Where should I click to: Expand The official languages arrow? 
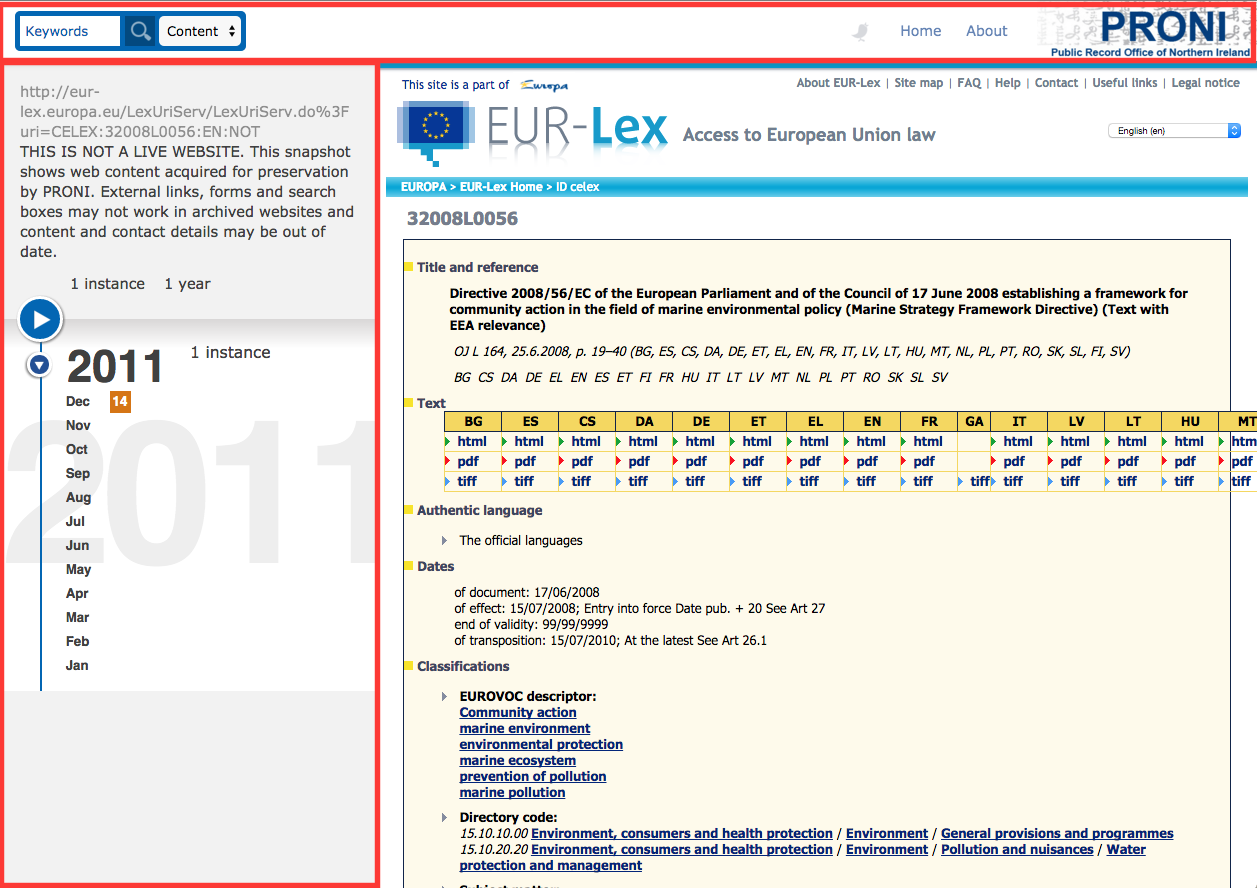(445, 540)
